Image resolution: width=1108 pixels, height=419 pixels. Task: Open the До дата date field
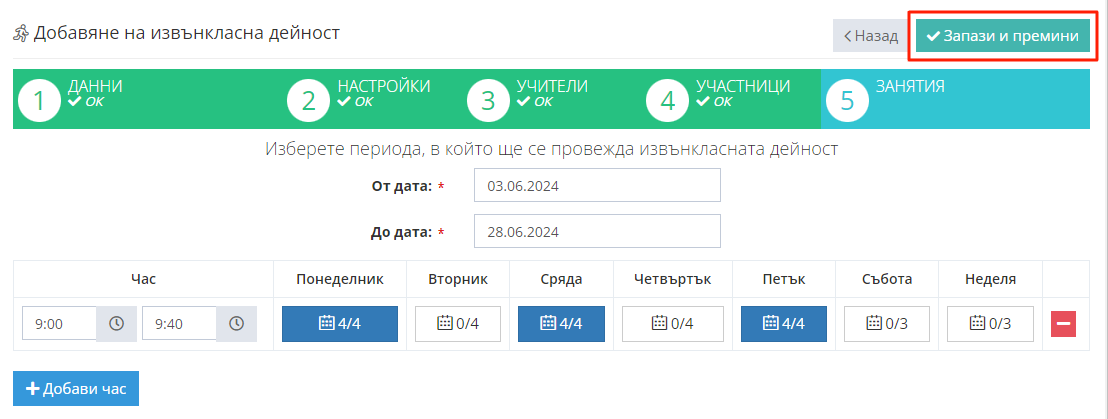597,232
